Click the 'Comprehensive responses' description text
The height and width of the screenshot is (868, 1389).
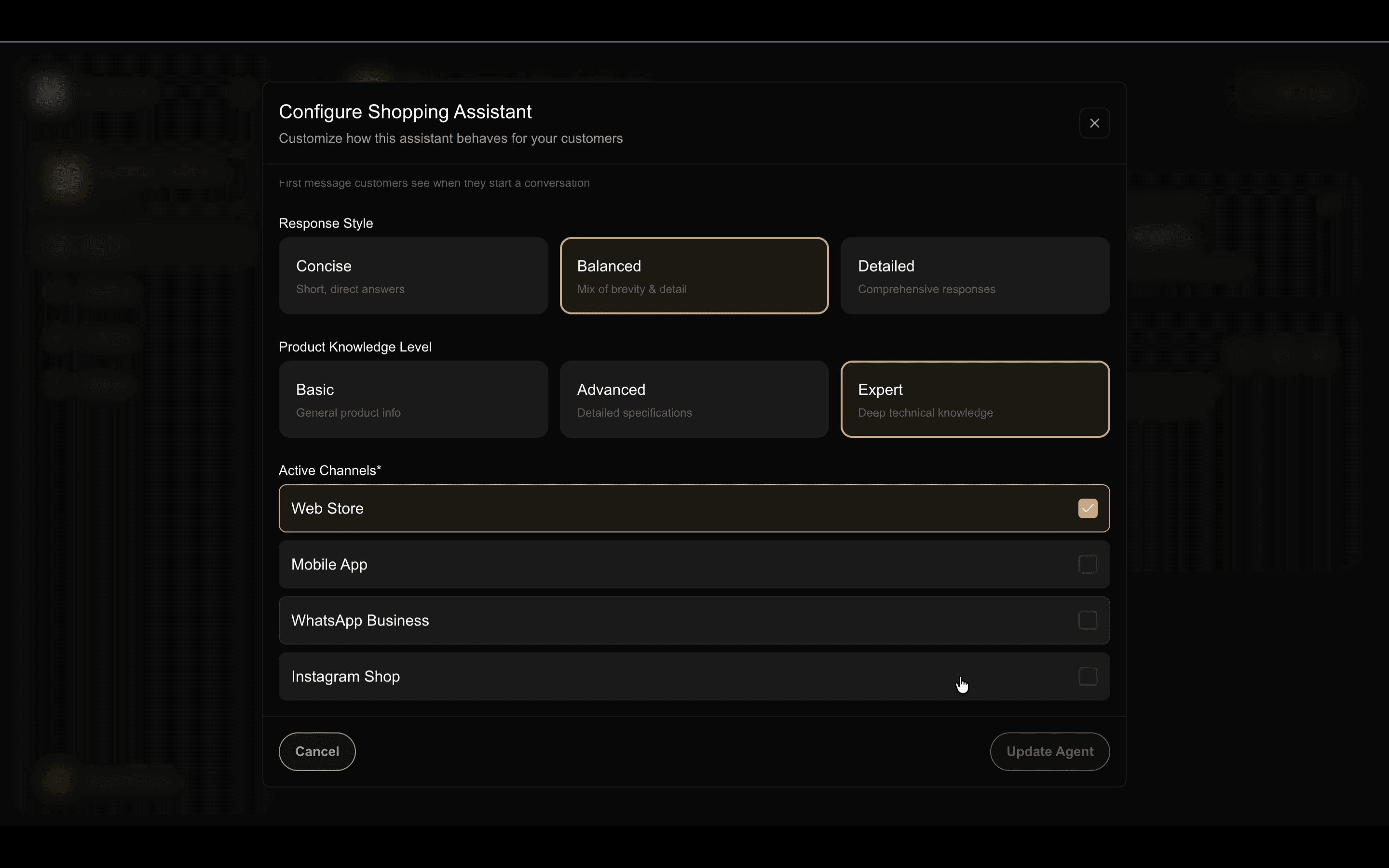coord(926,289)
